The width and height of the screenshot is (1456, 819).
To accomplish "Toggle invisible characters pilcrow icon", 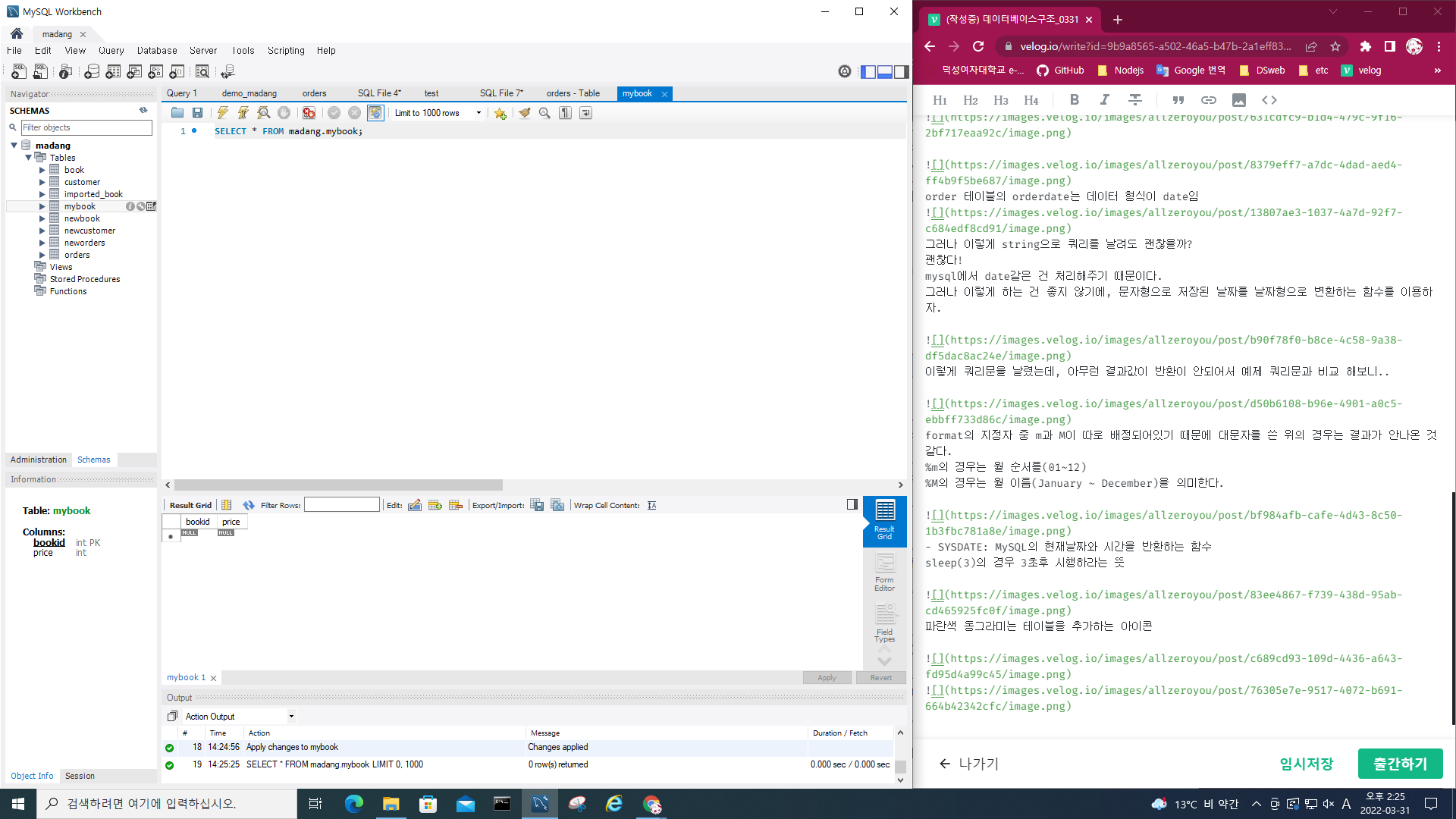I will [565, 113].
